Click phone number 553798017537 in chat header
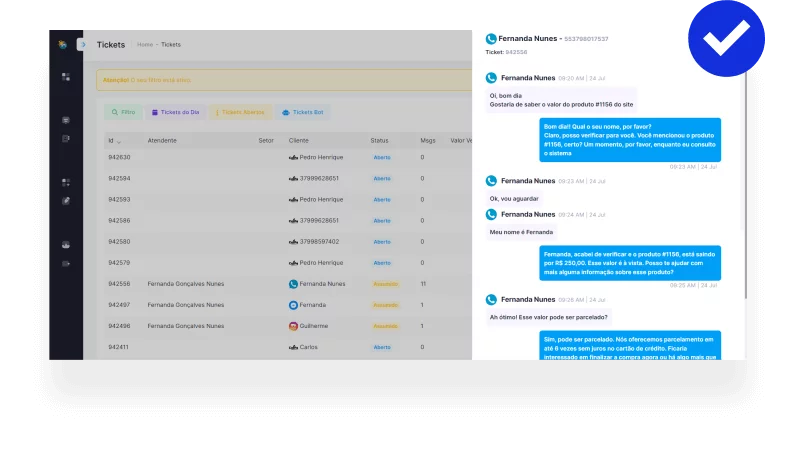Image resolution: width=797 pixels, height=449 pixels. [586, 39]
